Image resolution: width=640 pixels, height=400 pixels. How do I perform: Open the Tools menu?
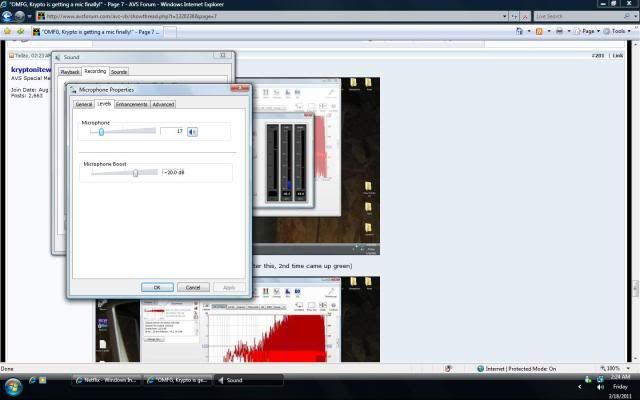tap(617, 31)
